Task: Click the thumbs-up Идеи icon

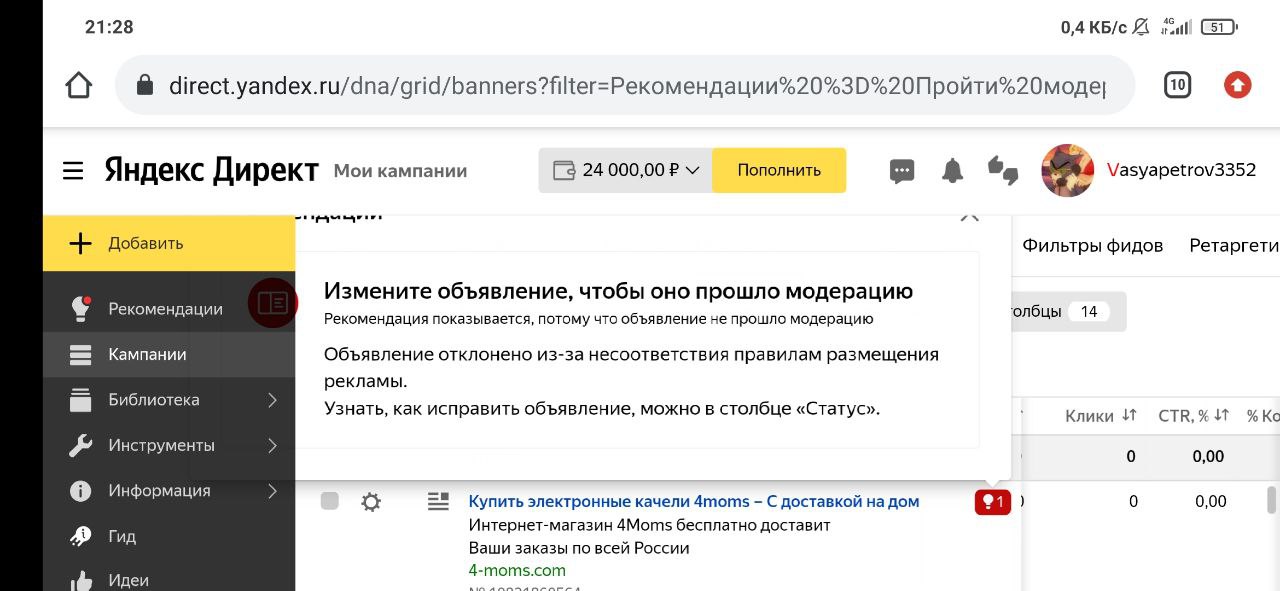Action: 80,580
